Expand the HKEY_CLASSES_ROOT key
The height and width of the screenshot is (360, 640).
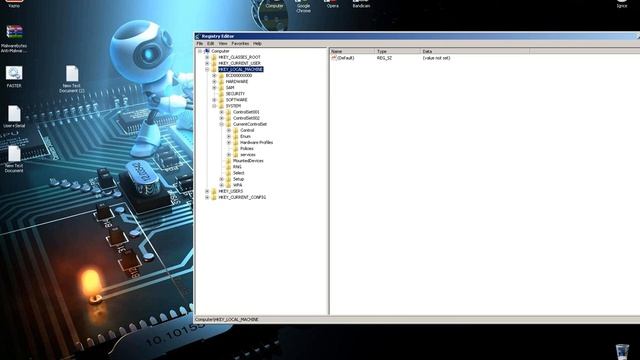pos(207,57)
